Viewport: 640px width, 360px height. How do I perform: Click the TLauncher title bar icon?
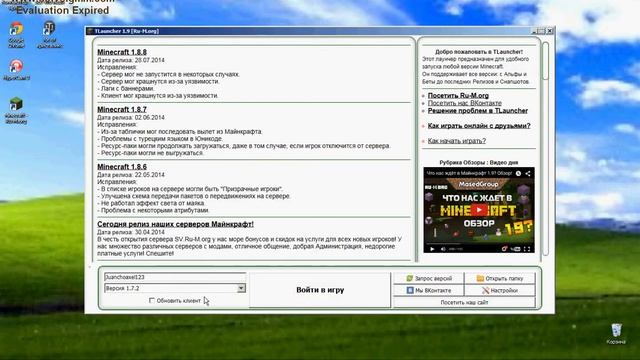[90, 31]
